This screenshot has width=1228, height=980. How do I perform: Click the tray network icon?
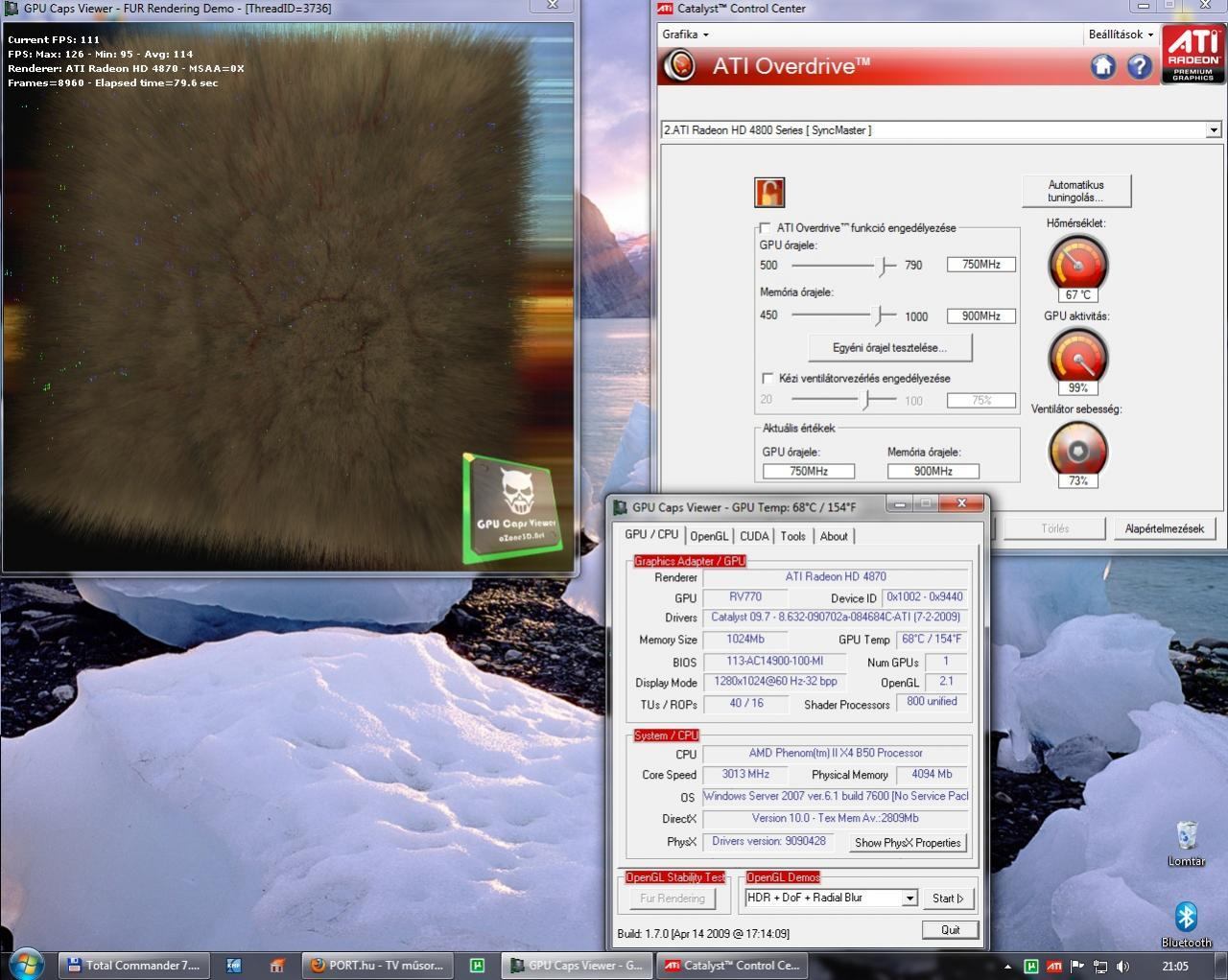tap(1099, 967)
